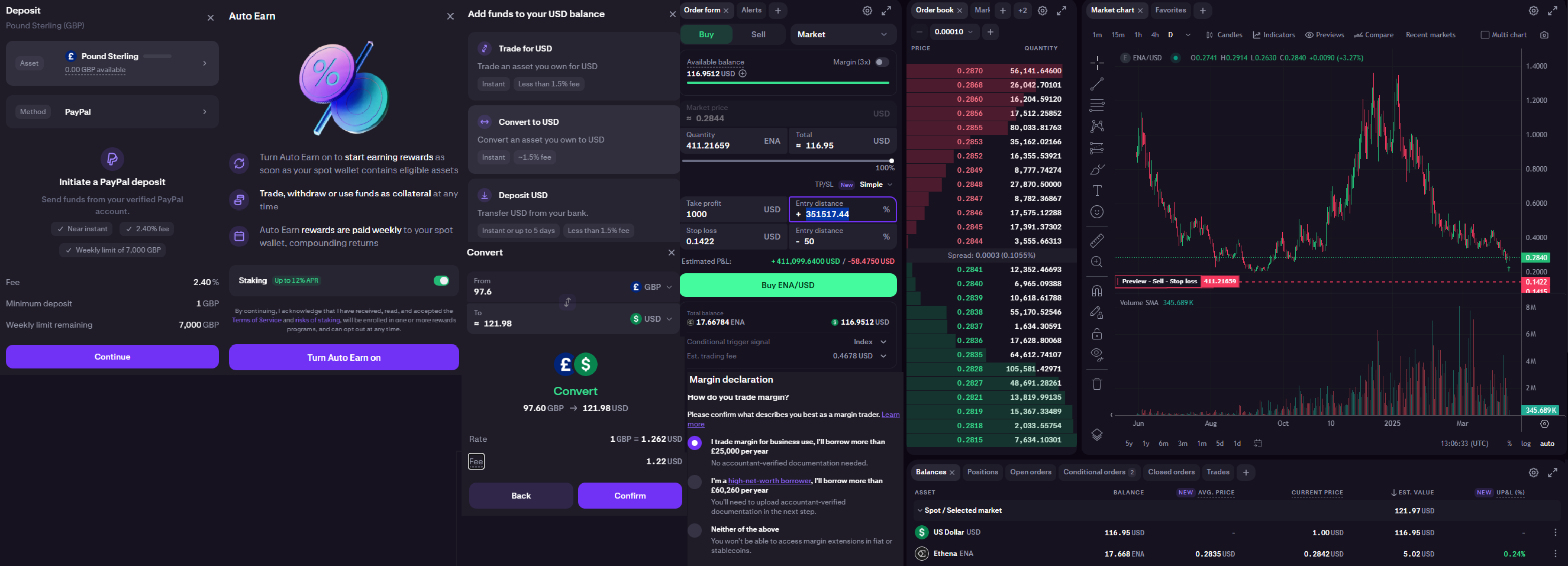Select the crosshair cursor tool on chart
This screenshot has width=1568, height=566.
coord(1097,62)
